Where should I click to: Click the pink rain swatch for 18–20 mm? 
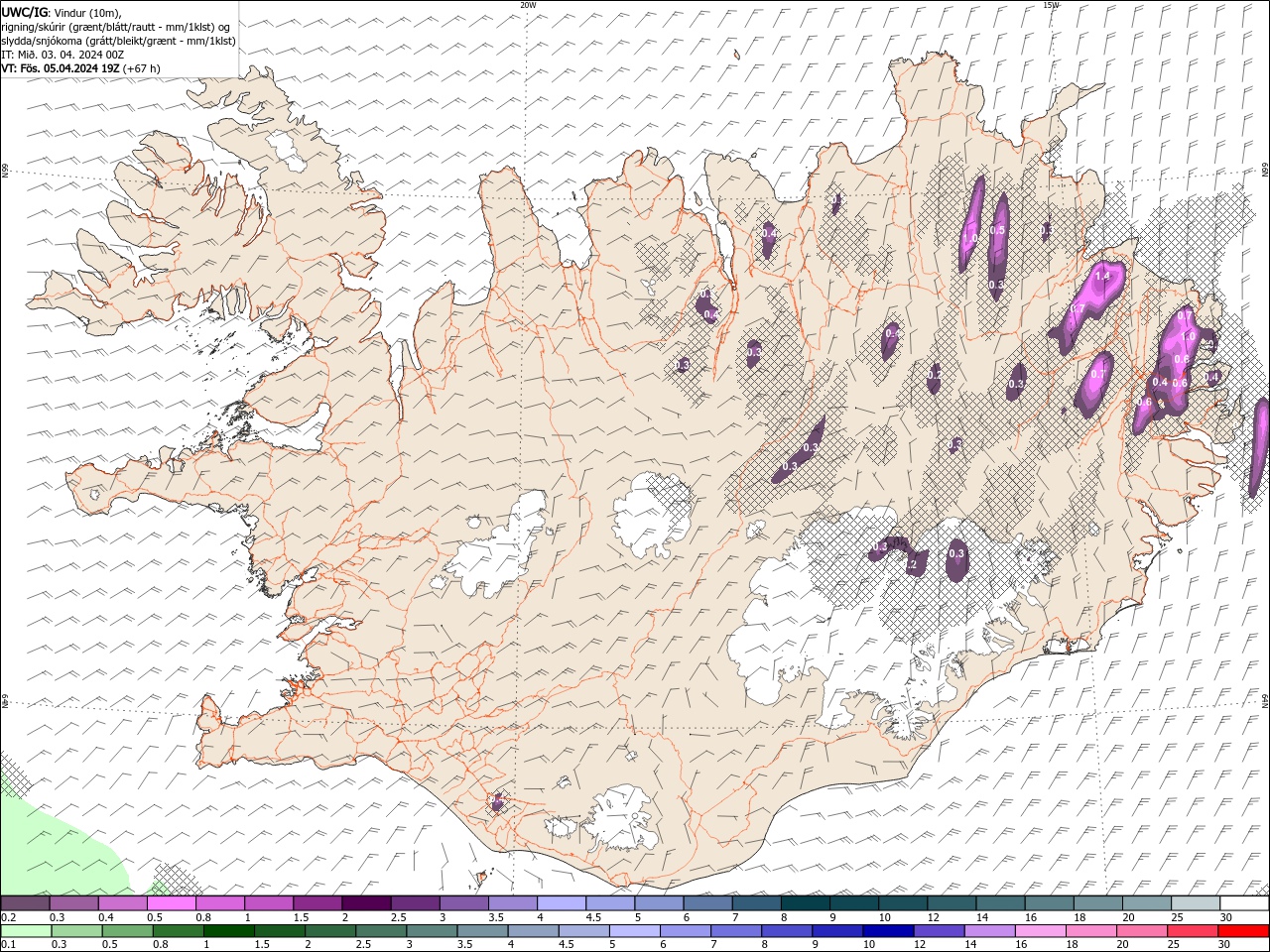pyautogui.click(x=1090, y=931)
